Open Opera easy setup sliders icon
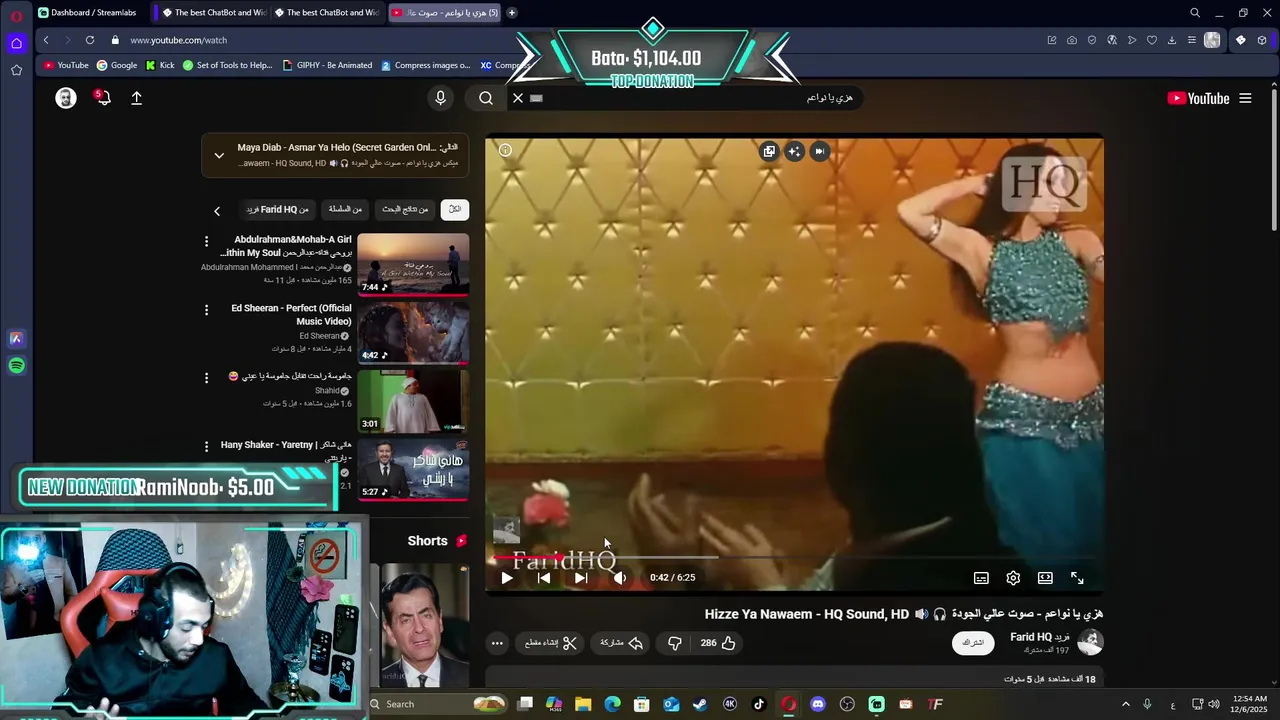Screen dimensions: 1280x720 [x=1192, y=40]
